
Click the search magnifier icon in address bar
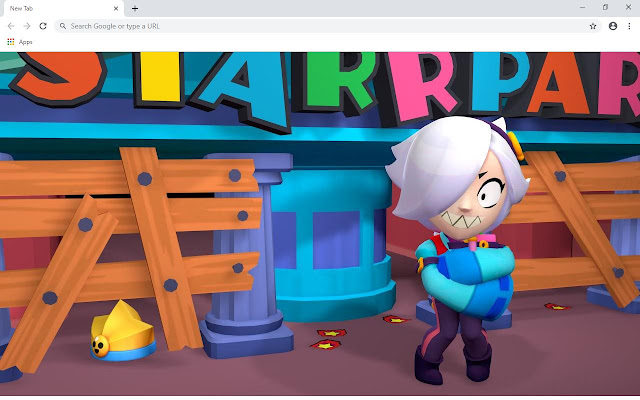tap(63, 26)
